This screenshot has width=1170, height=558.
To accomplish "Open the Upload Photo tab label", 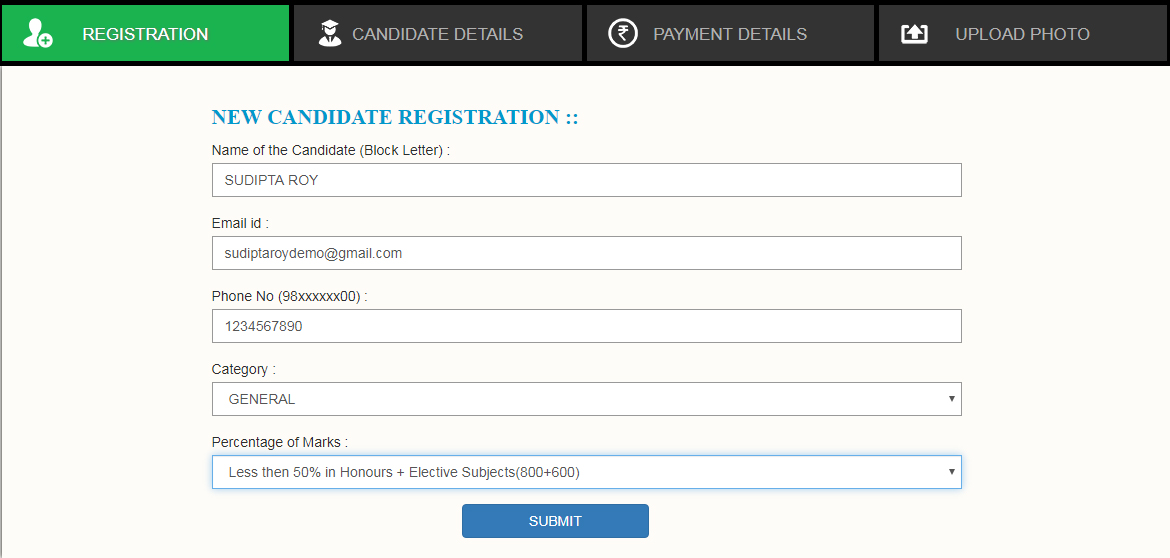I will coord(1022,34).
